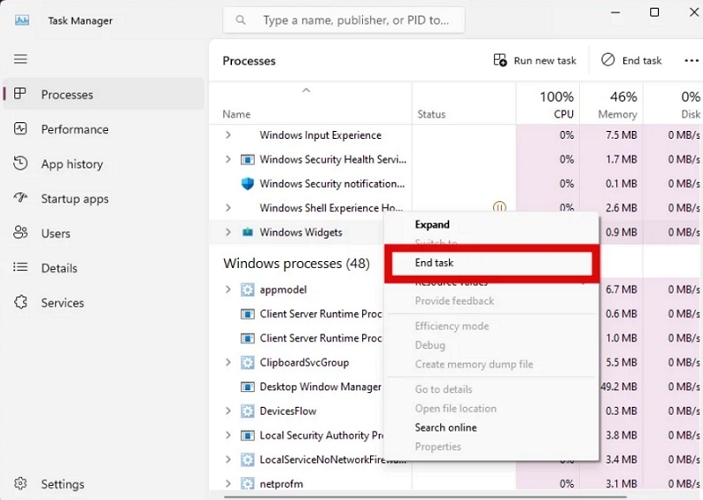Screen dimensions: 703x500
Task: Click the Details list icon
Action: (20, 267)
